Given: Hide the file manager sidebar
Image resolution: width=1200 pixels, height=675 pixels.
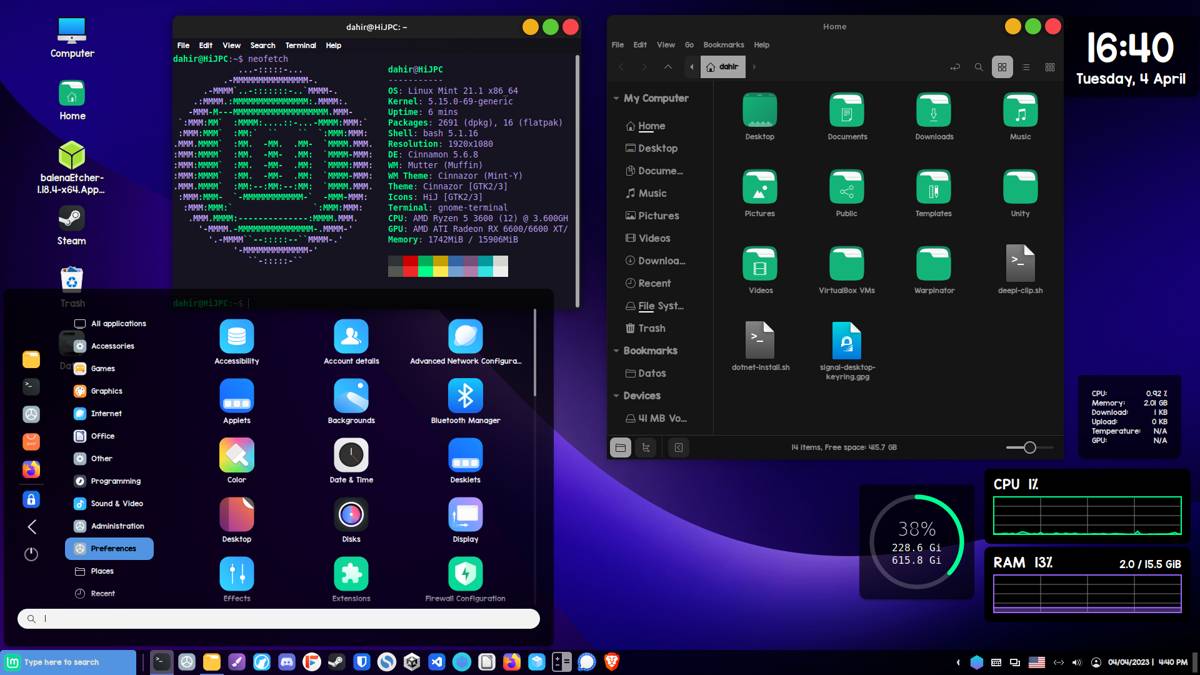Looking at the screenshot, I should pyautogui.click(x=678, y=448).
